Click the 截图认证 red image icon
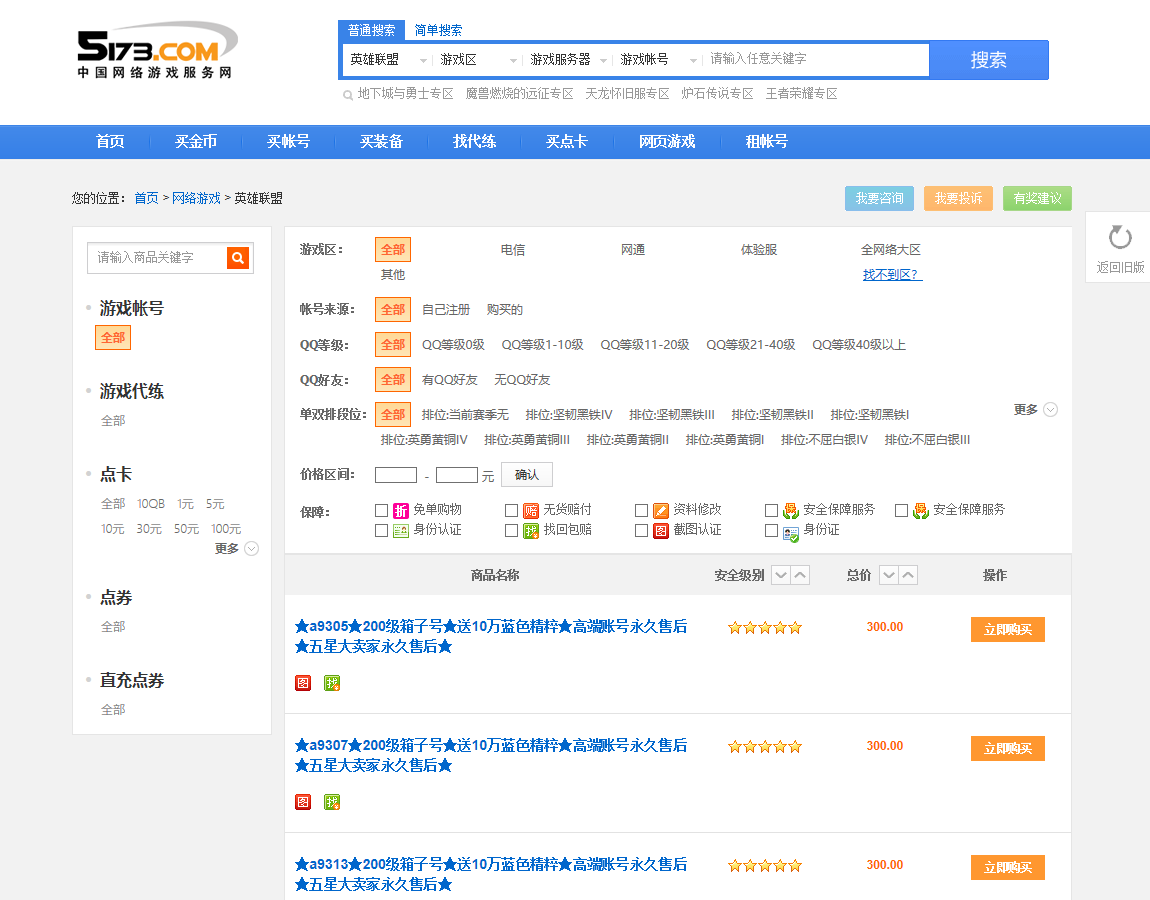 click(661, 530)
